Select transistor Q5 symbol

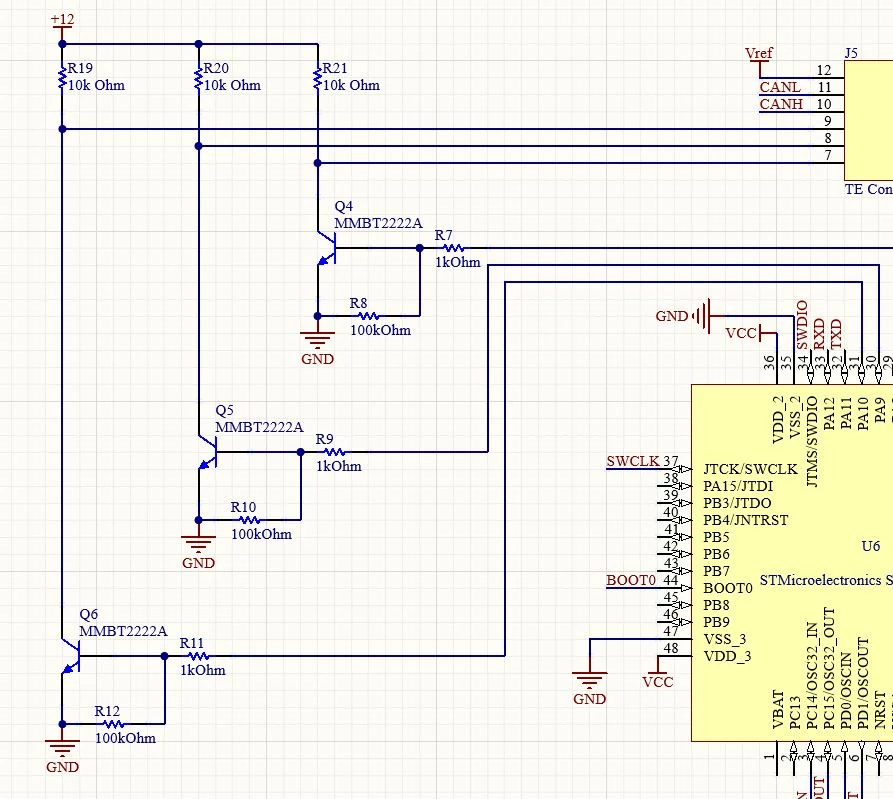208,452
